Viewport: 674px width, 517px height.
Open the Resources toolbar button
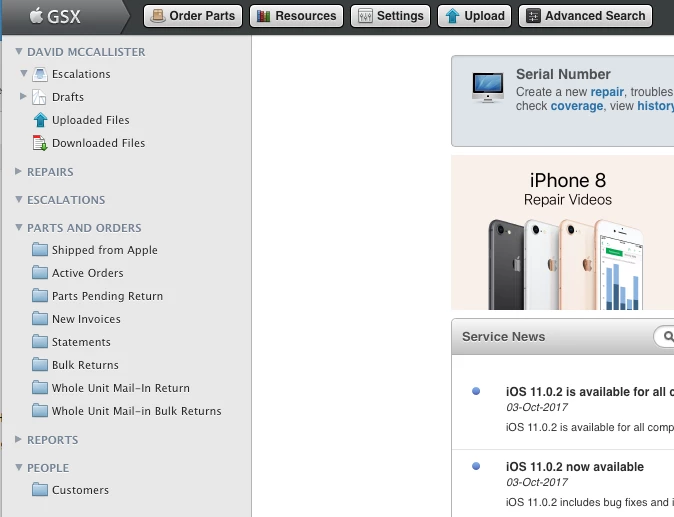[x=297, y=16]
